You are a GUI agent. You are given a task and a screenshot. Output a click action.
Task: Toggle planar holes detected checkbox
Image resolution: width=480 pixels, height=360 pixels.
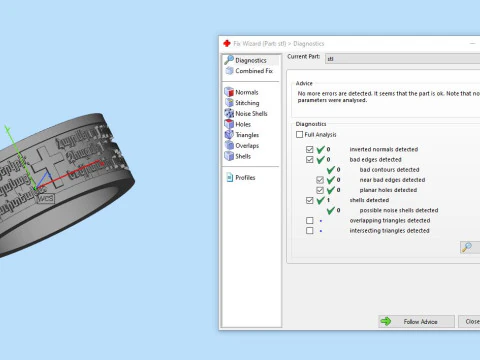[320, 190]
